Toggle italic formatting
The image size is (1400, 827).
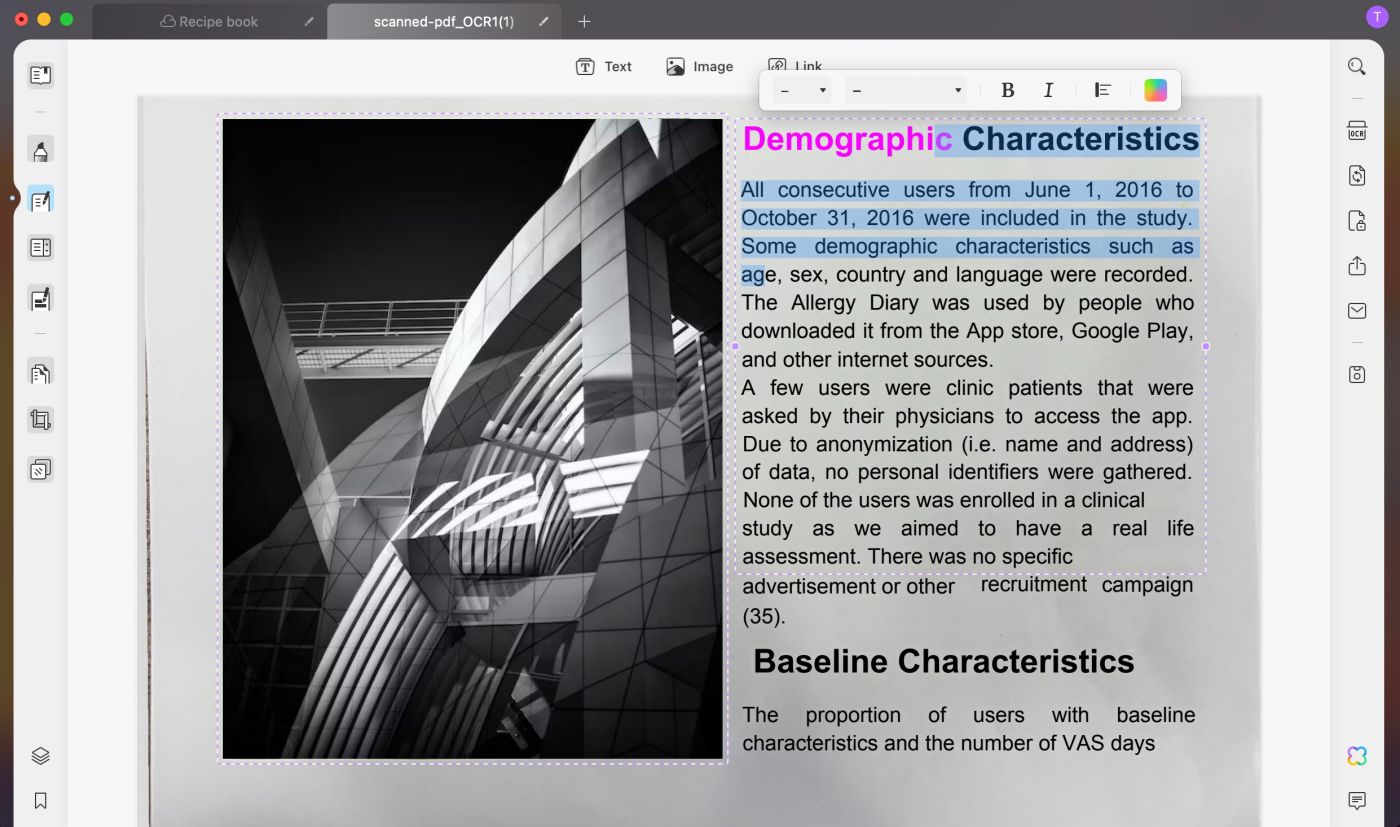[x=1048, y=90]
